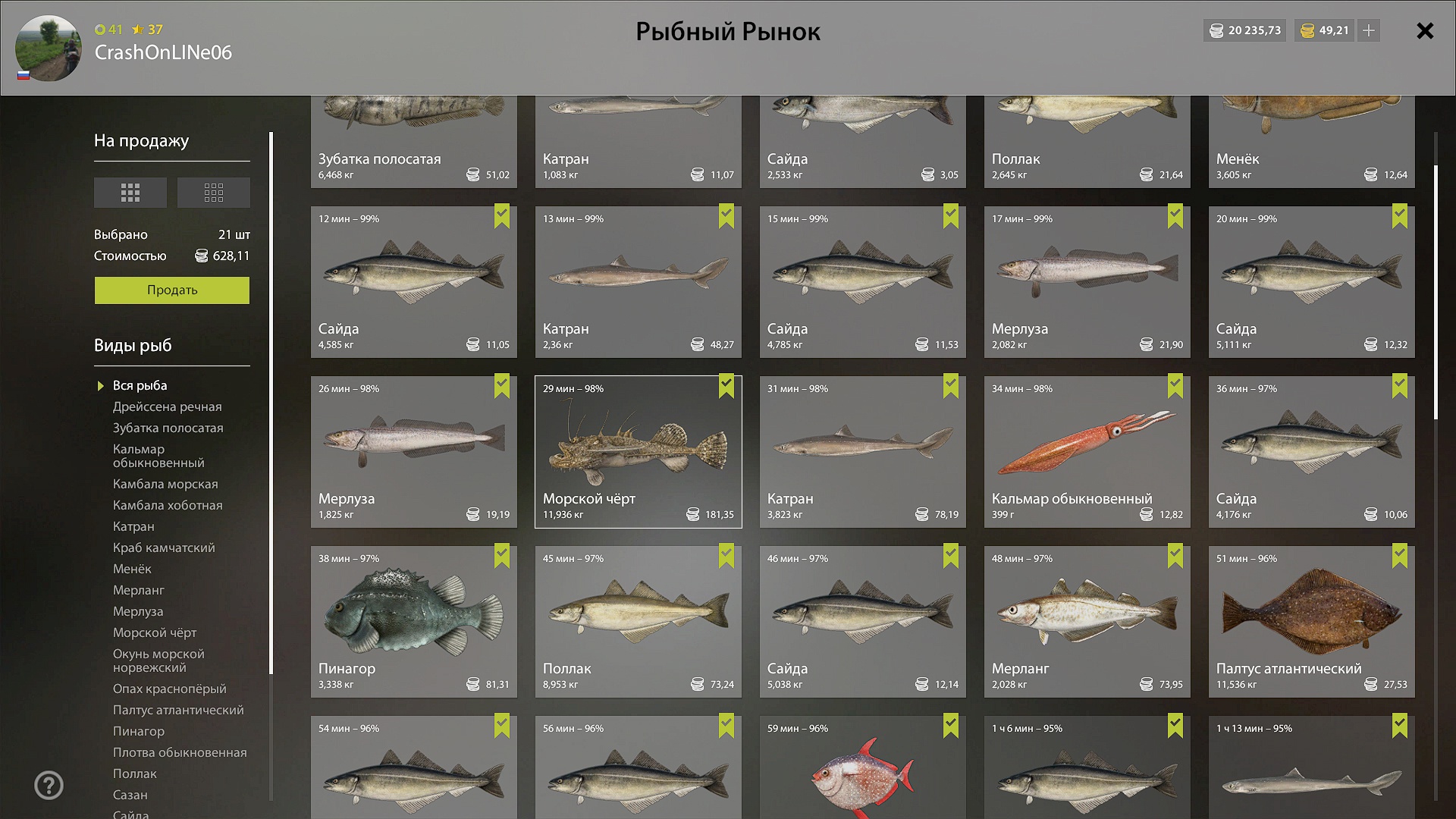This screenshot has height=819, width=1456.
Task: Click the gold coins balance 49,21
Action: coord(1325,30)
